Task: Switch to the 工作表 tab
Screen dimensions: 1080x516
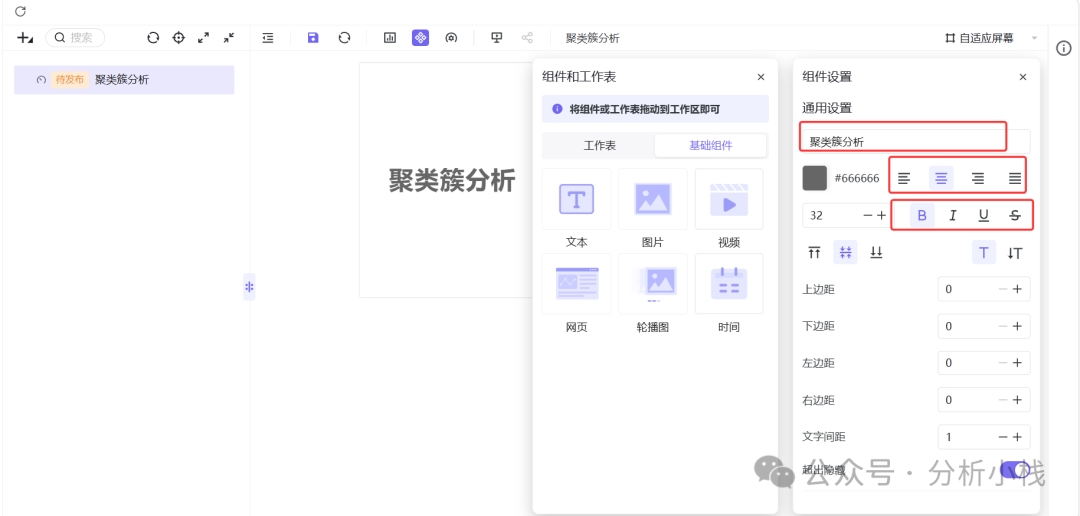Action: pos(599,145)
